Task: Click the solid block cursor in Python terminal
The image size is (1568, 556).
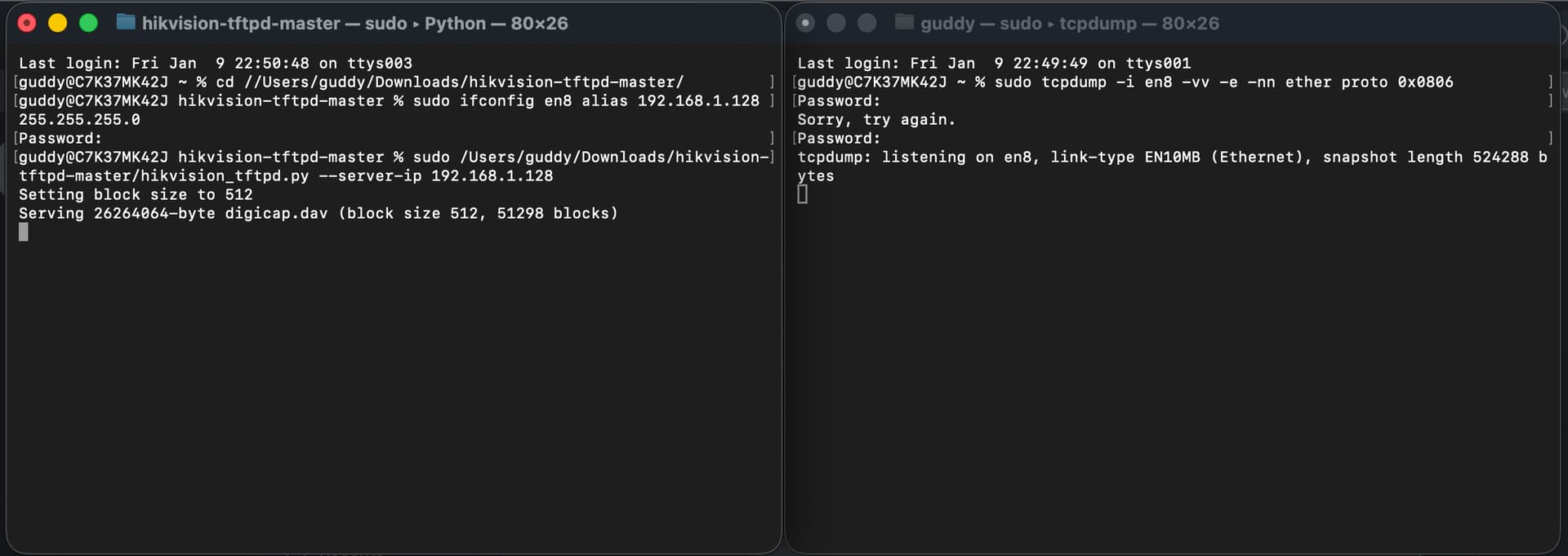Action: (24, 232)
